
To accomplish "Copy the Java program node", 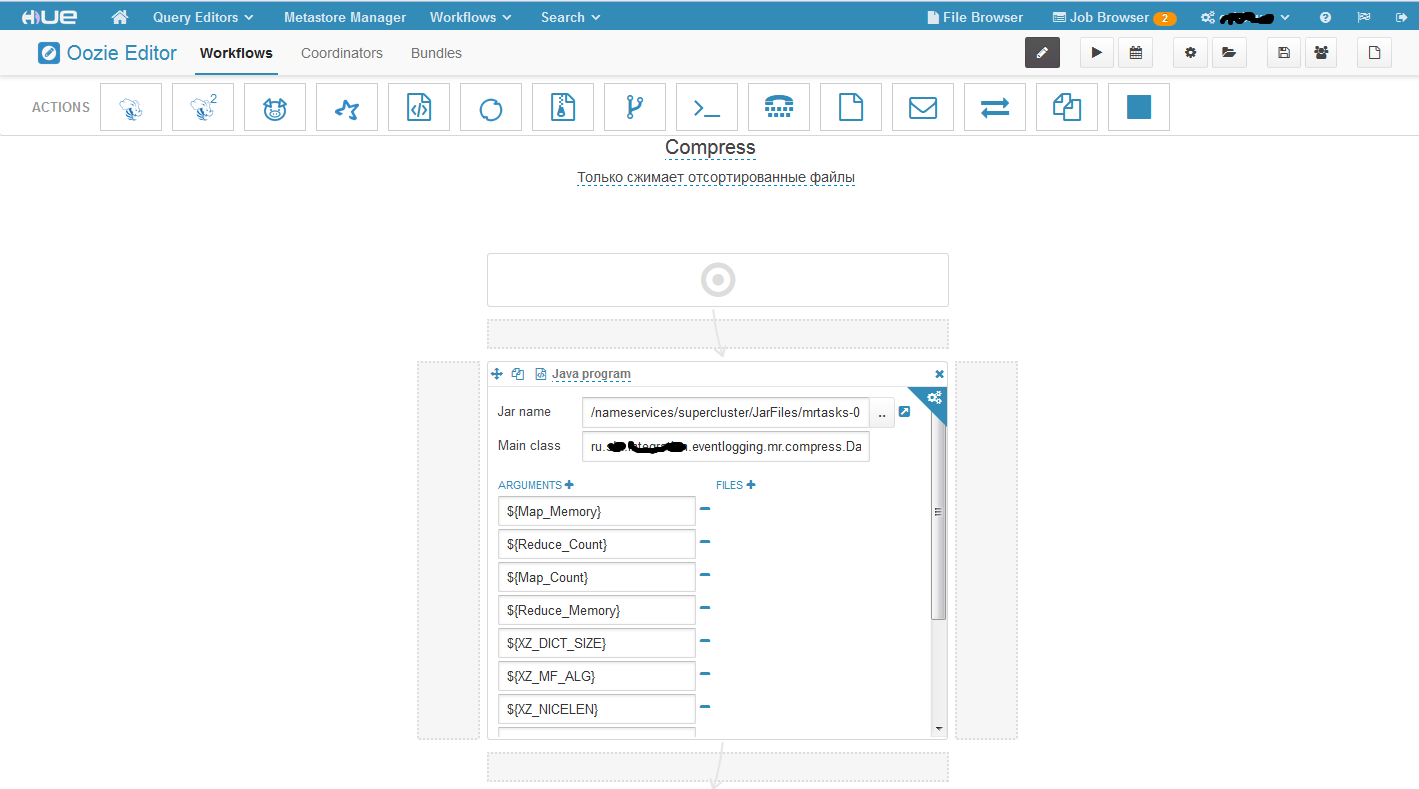I will coord(517,374).
